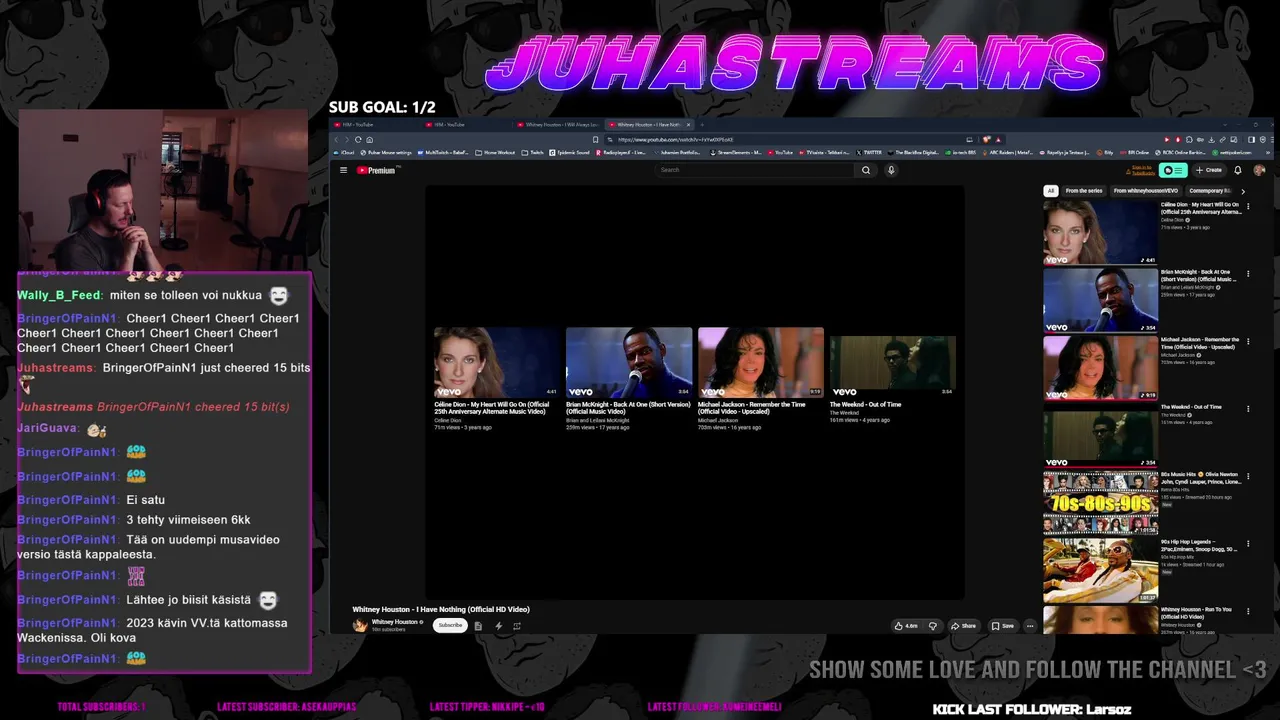Open more actions menu below the video
Viewport: 1280px width, 720px height.
click(1030, 626)
